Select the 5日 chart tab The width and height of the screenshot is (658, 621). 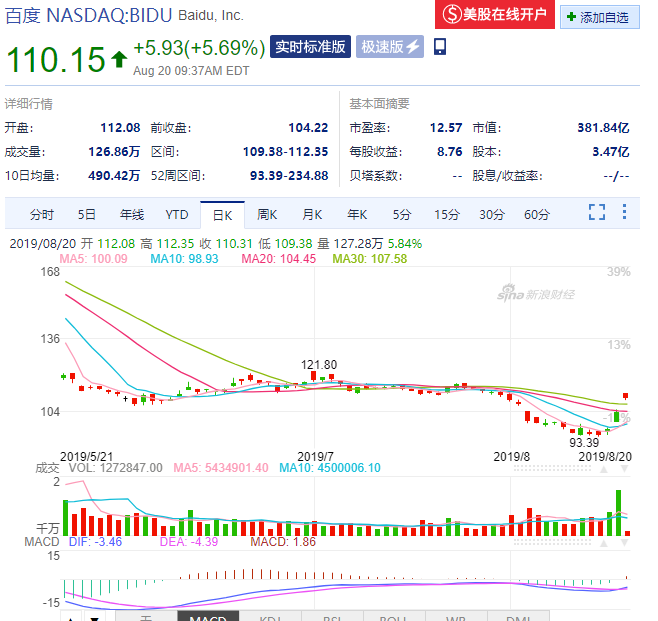pyautogui.click(x=87, y=214)
